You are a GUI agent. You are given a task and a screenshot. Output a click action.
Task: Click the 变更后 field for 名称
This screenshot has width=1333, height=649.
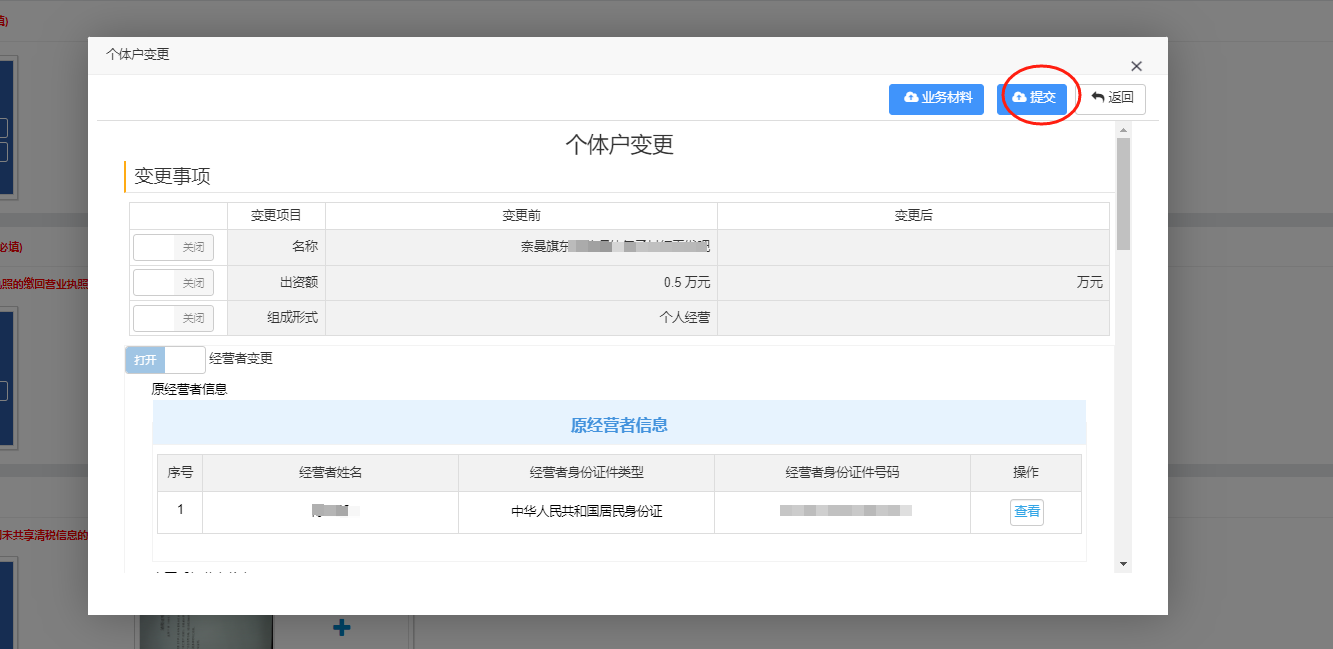(x=912, y=247)
